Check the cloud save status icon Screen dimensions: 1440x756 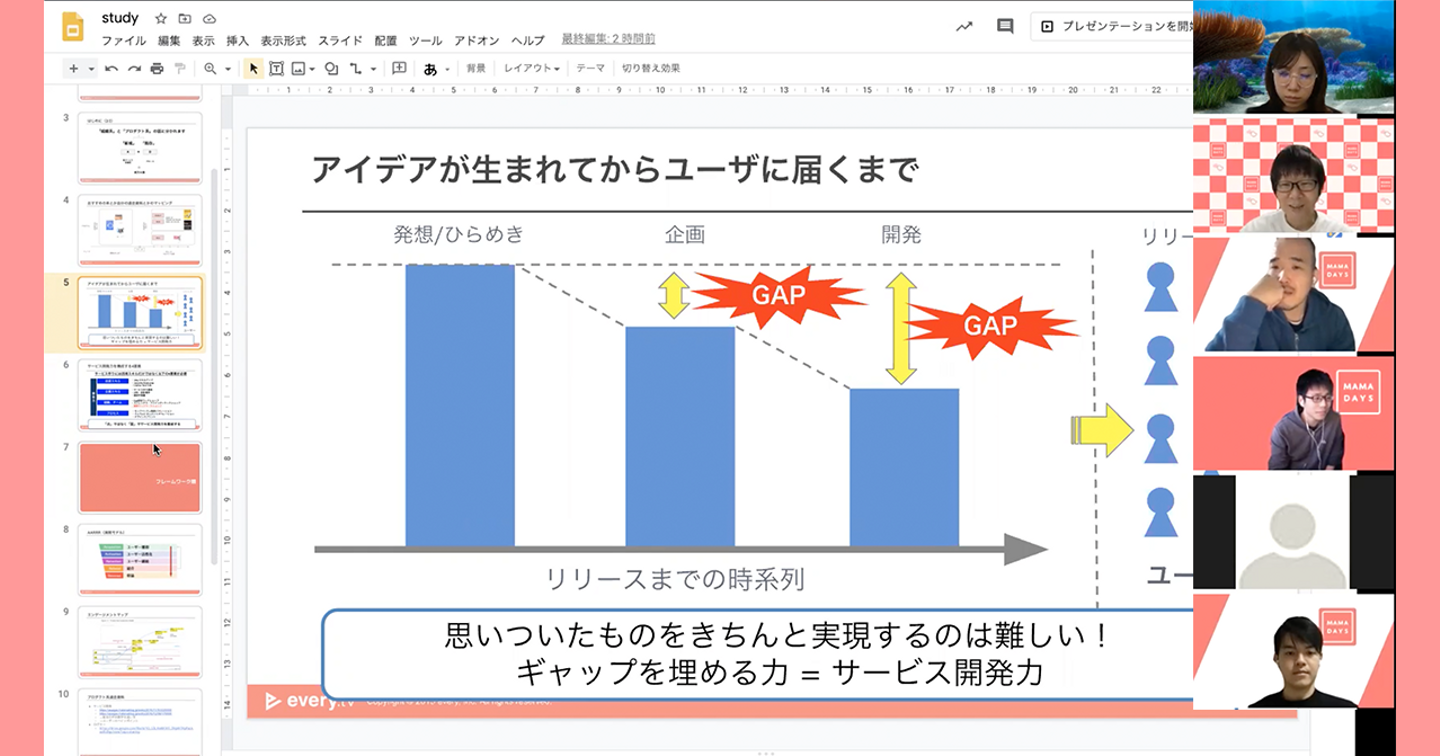(x=209, y=19)
